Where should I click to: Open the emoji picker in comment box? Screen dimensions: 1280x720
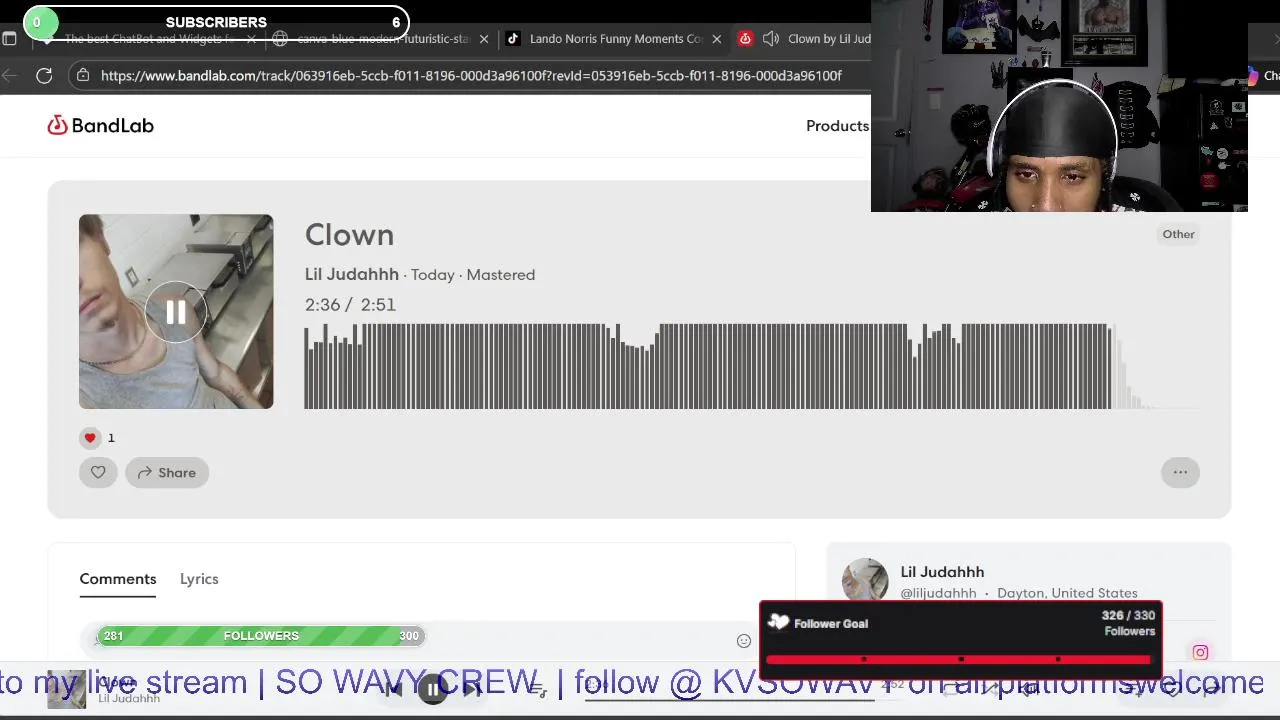tap(743, 641)
